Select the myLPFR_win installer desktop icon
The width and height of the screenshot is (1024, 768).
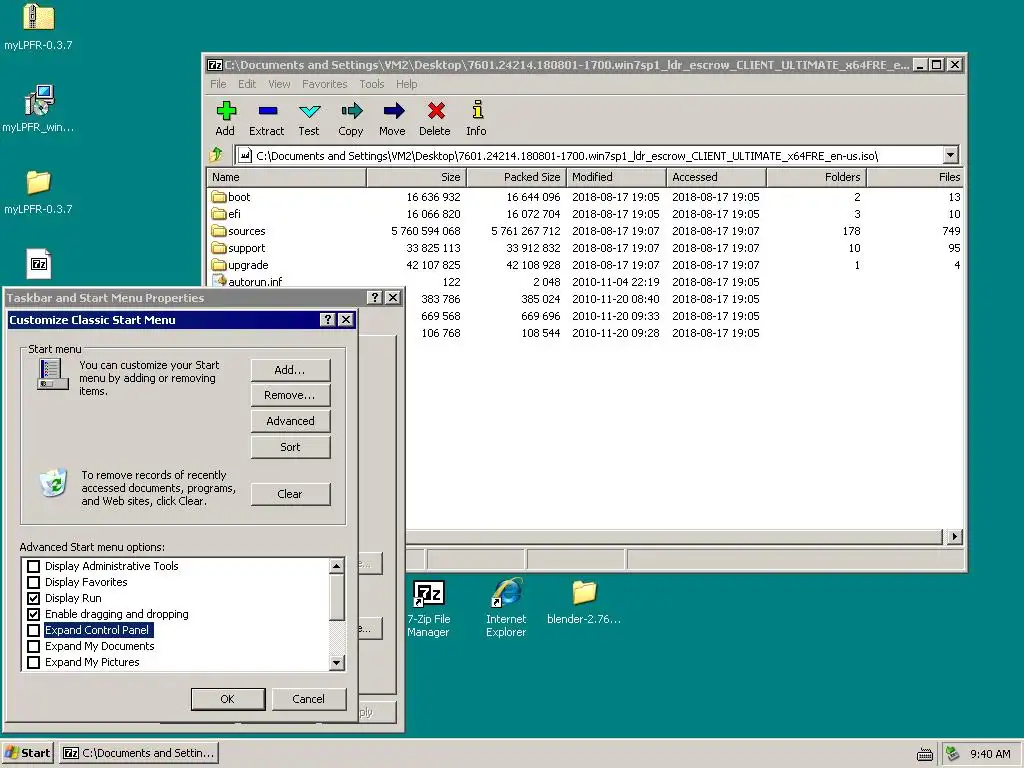point(38,108)
